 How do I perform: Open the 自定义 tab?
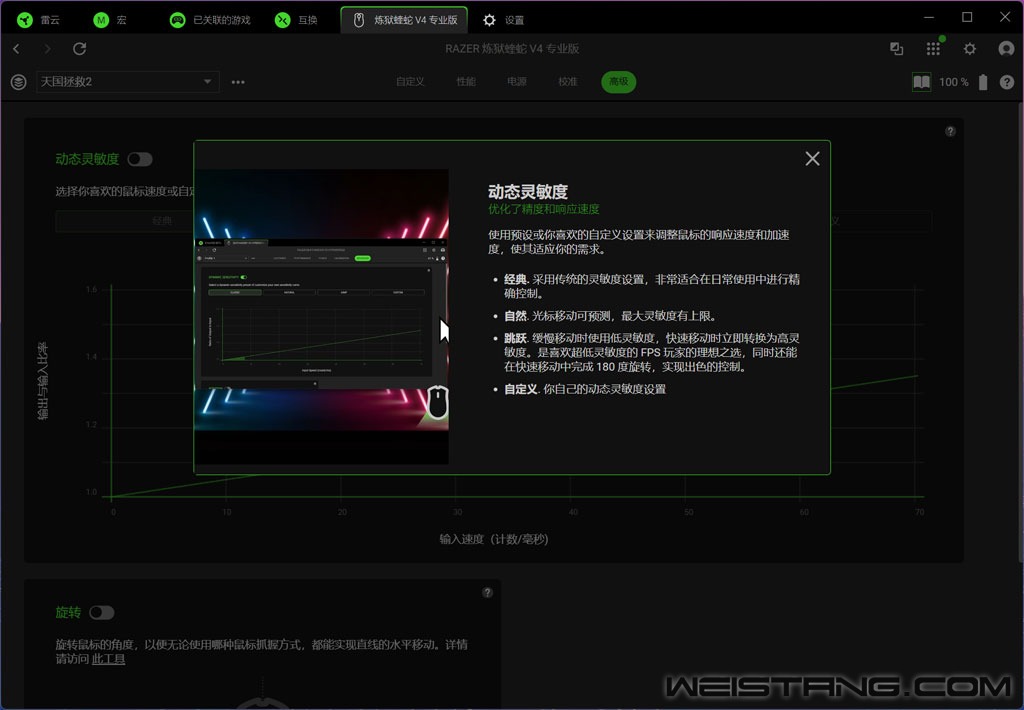click(x=410, y=82)
